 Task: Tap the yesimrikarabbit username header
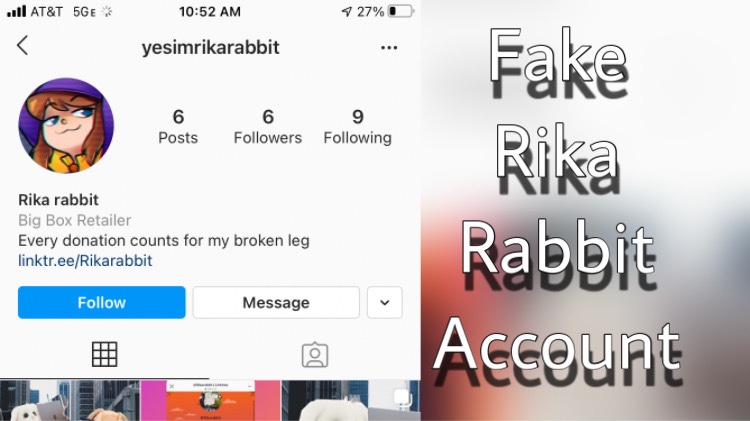click(x=210, y=47)
